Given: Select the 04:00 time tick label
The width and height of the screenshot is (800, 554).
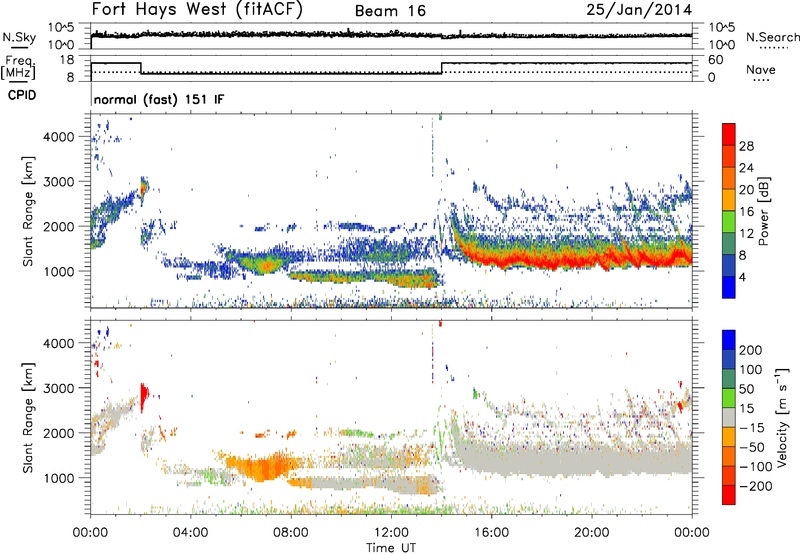Looking at the screenshot, I should [x=190, y=533].
